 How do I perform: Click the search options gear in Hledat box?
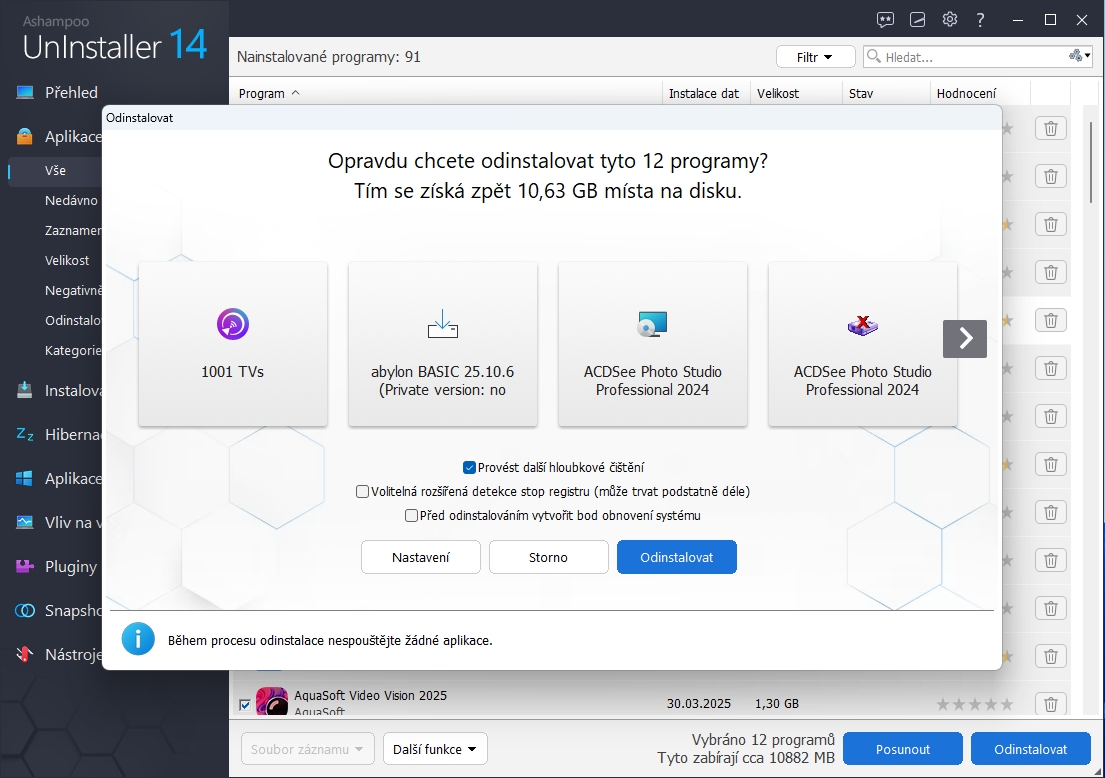tap(1079, 56)
